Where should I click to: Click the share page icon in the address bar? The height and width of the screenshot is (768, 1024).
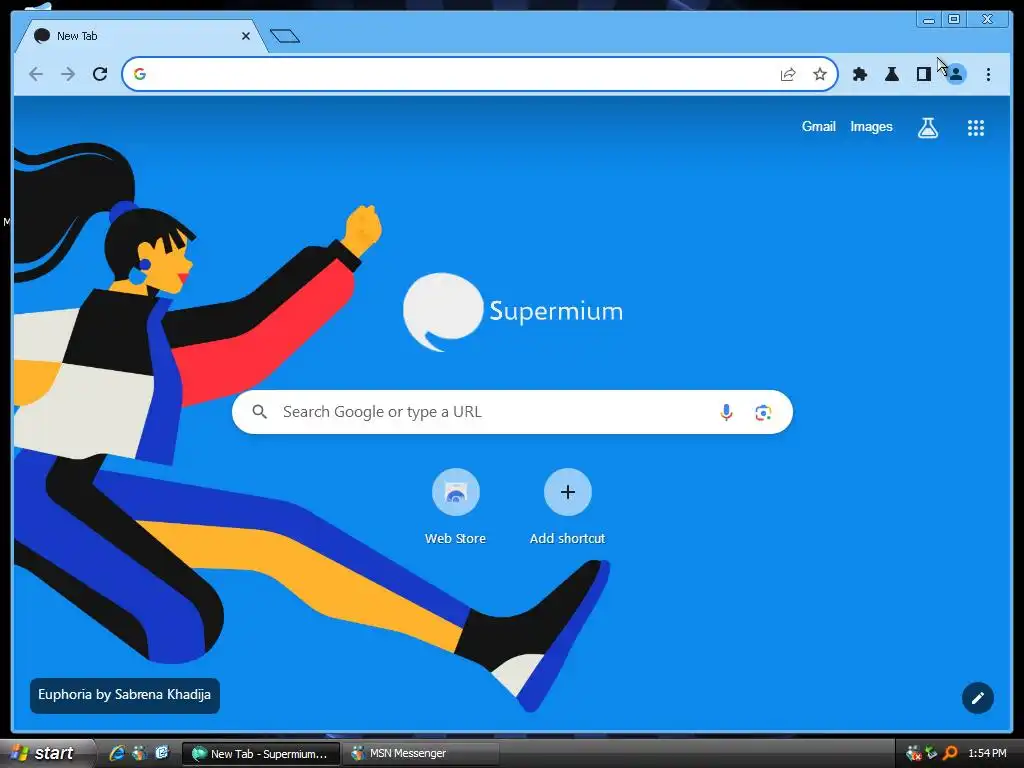pyautogui.click(x=788, y=74)
